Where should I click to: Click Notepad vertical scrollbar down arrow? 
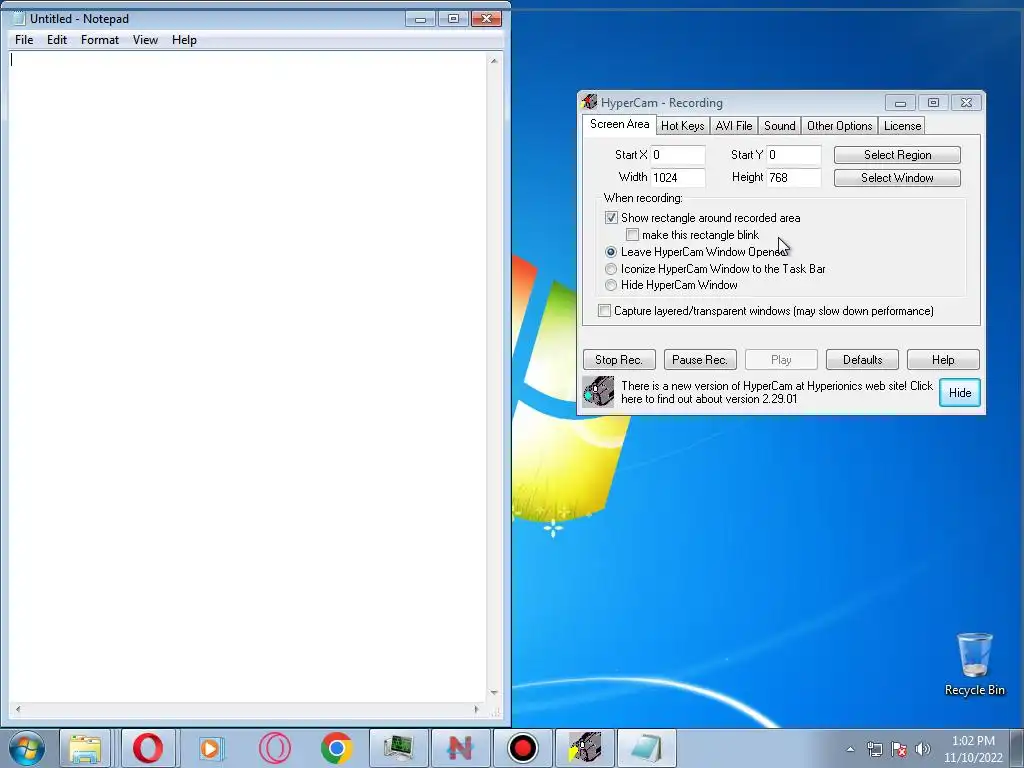pos(494,692)
